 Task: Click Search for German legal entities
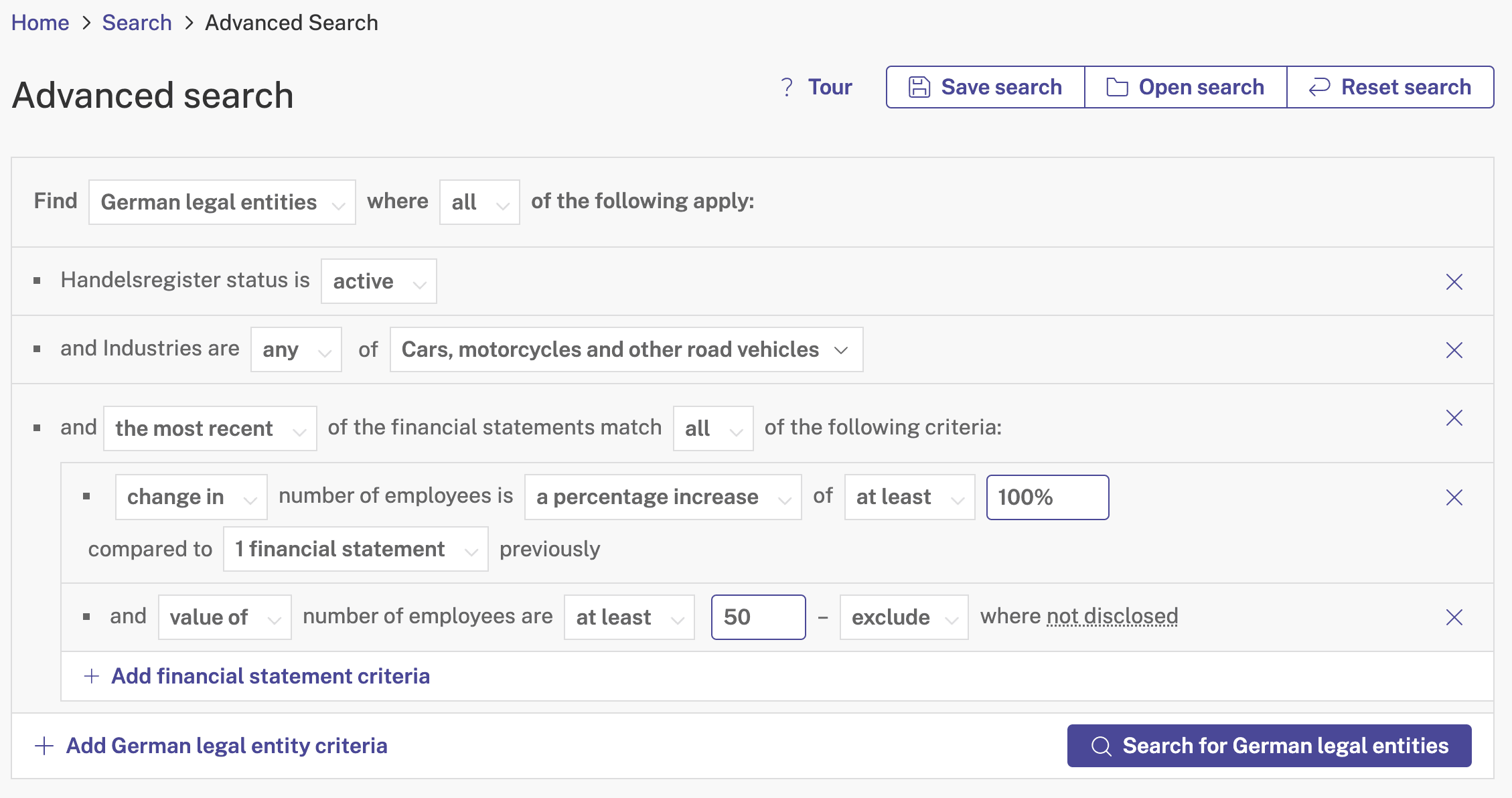tap(1269, 746)
